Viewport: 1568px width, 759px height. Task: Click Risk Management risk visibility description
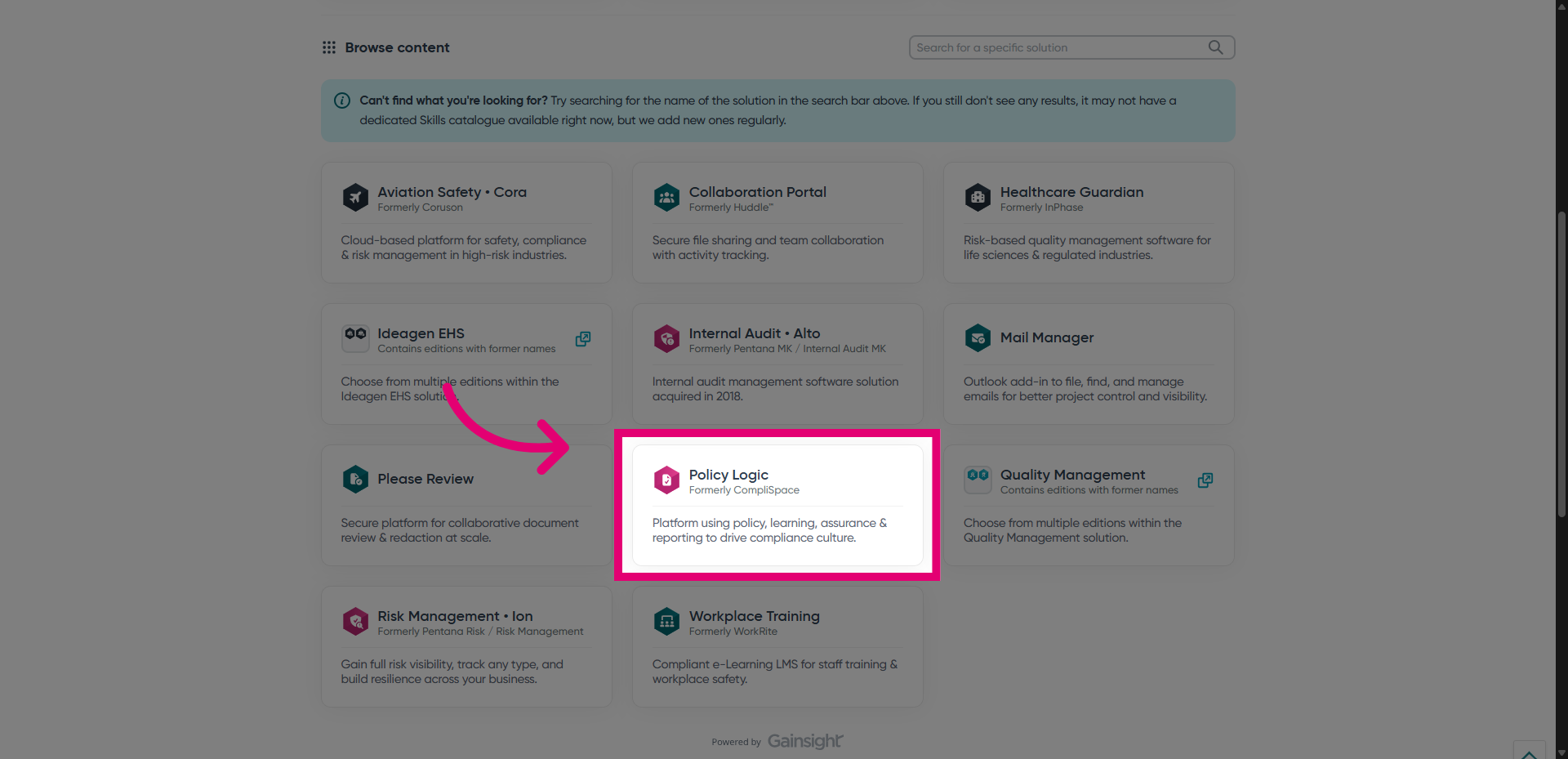click(452, 672)
